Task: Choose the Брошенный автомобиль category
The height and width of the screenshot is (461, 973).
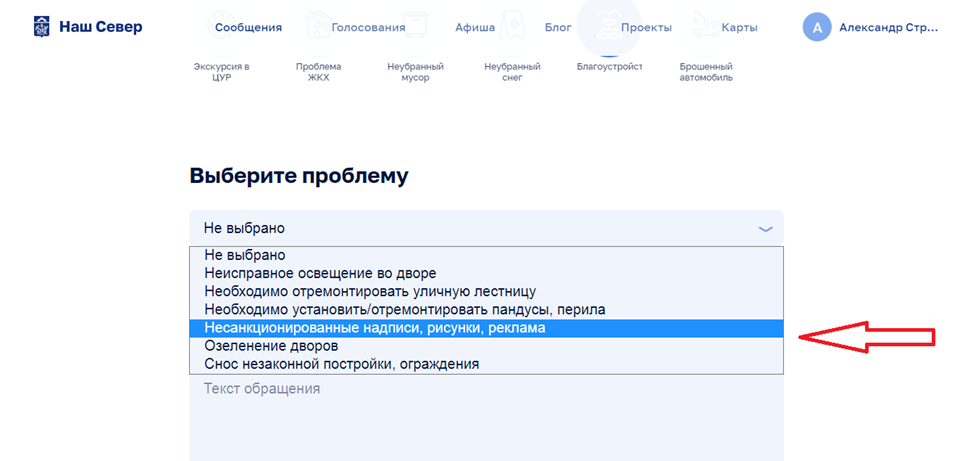Action: click(706, 72)
